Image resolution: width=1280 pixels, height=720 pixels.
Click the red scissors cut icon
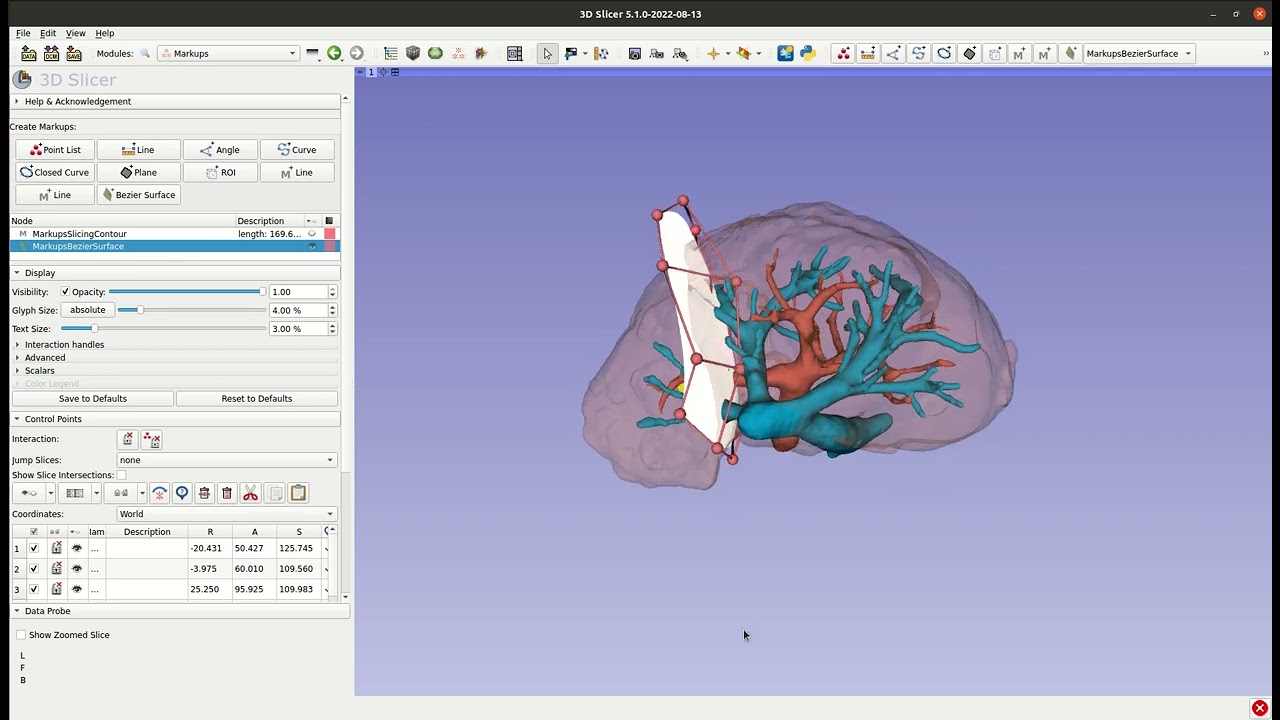pos(250,493)
